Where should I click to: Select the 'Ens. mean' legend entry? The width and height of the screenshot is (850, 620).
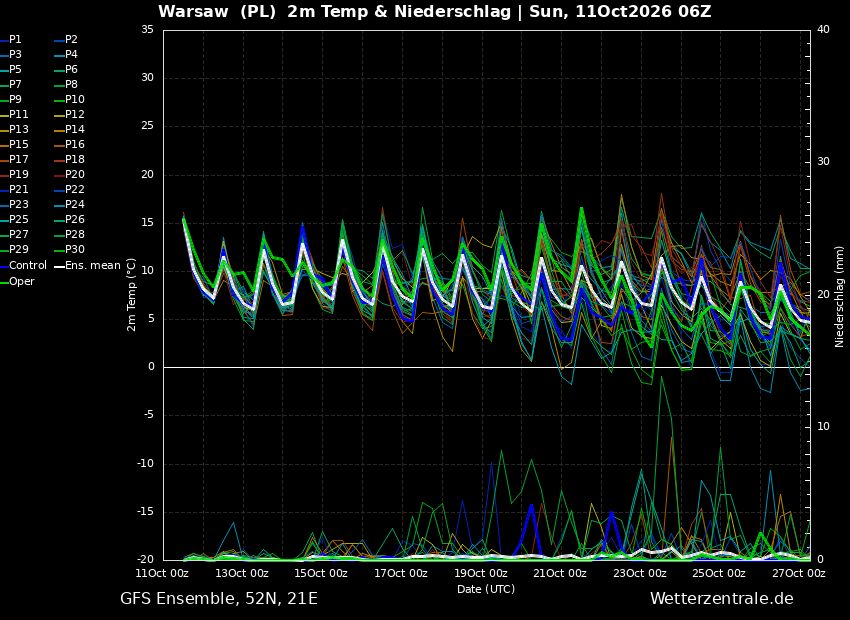tap(88, 266)
